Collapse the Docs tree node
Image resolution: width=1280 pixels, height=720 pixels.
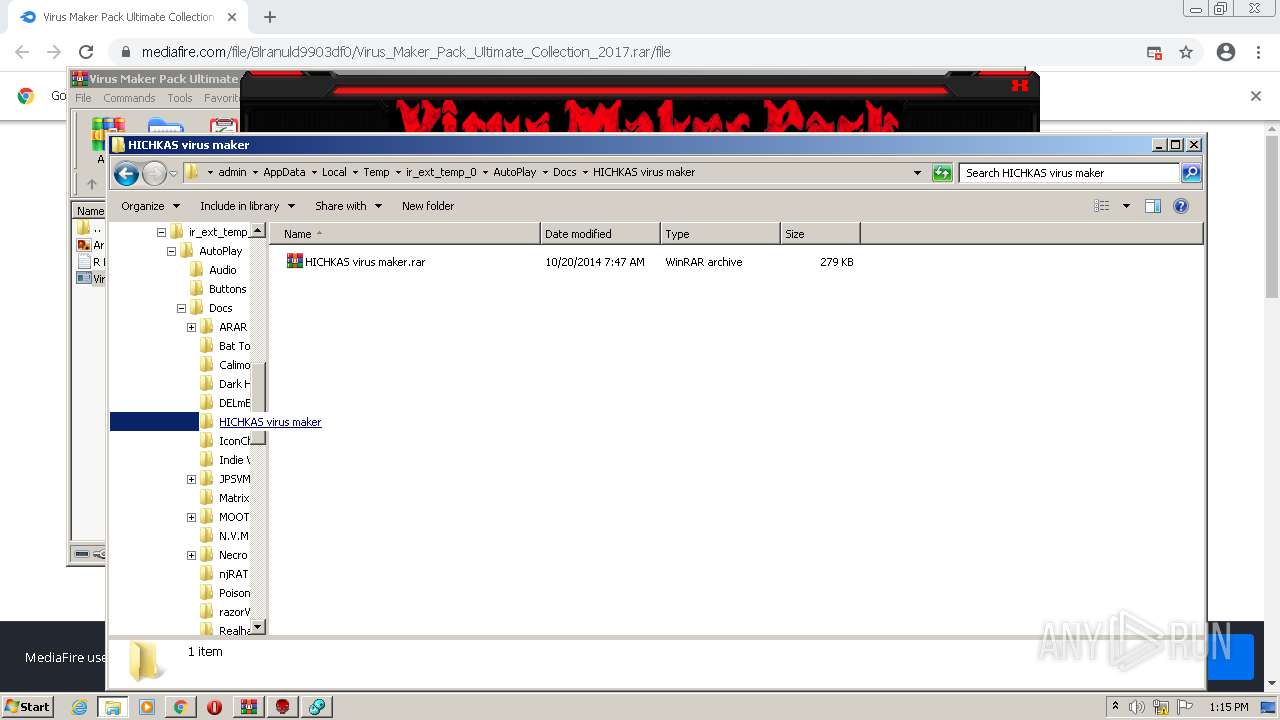(x=181, y=308)
